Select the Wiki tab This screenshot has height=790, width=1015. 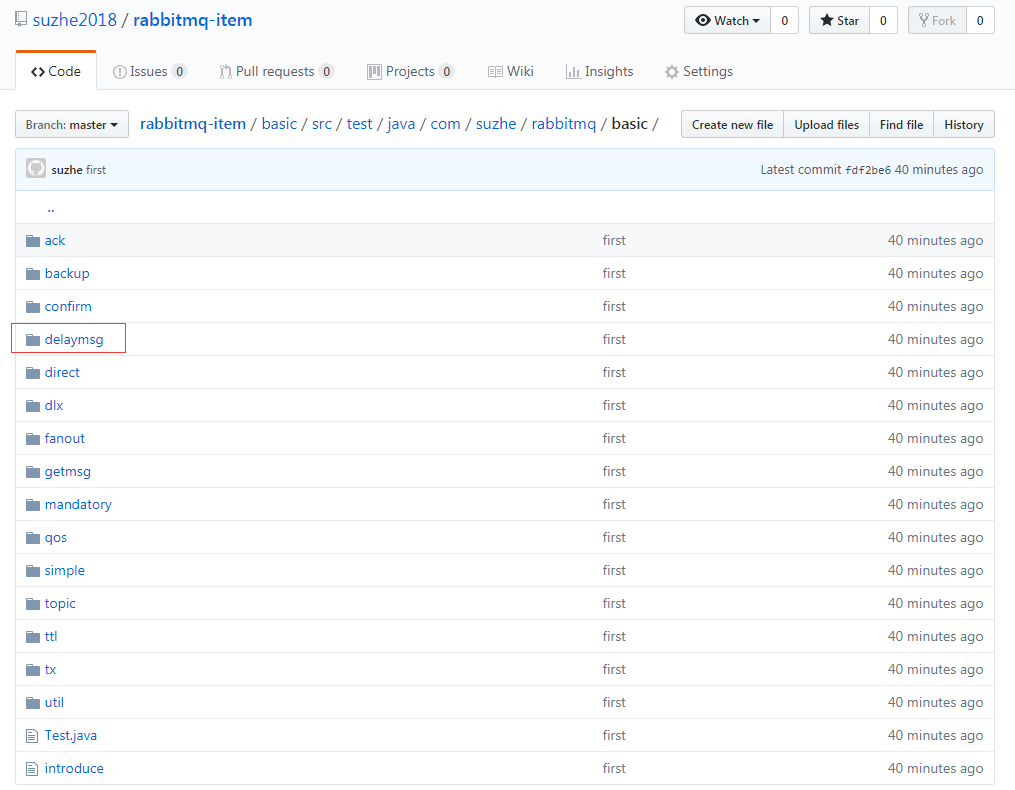513,71
